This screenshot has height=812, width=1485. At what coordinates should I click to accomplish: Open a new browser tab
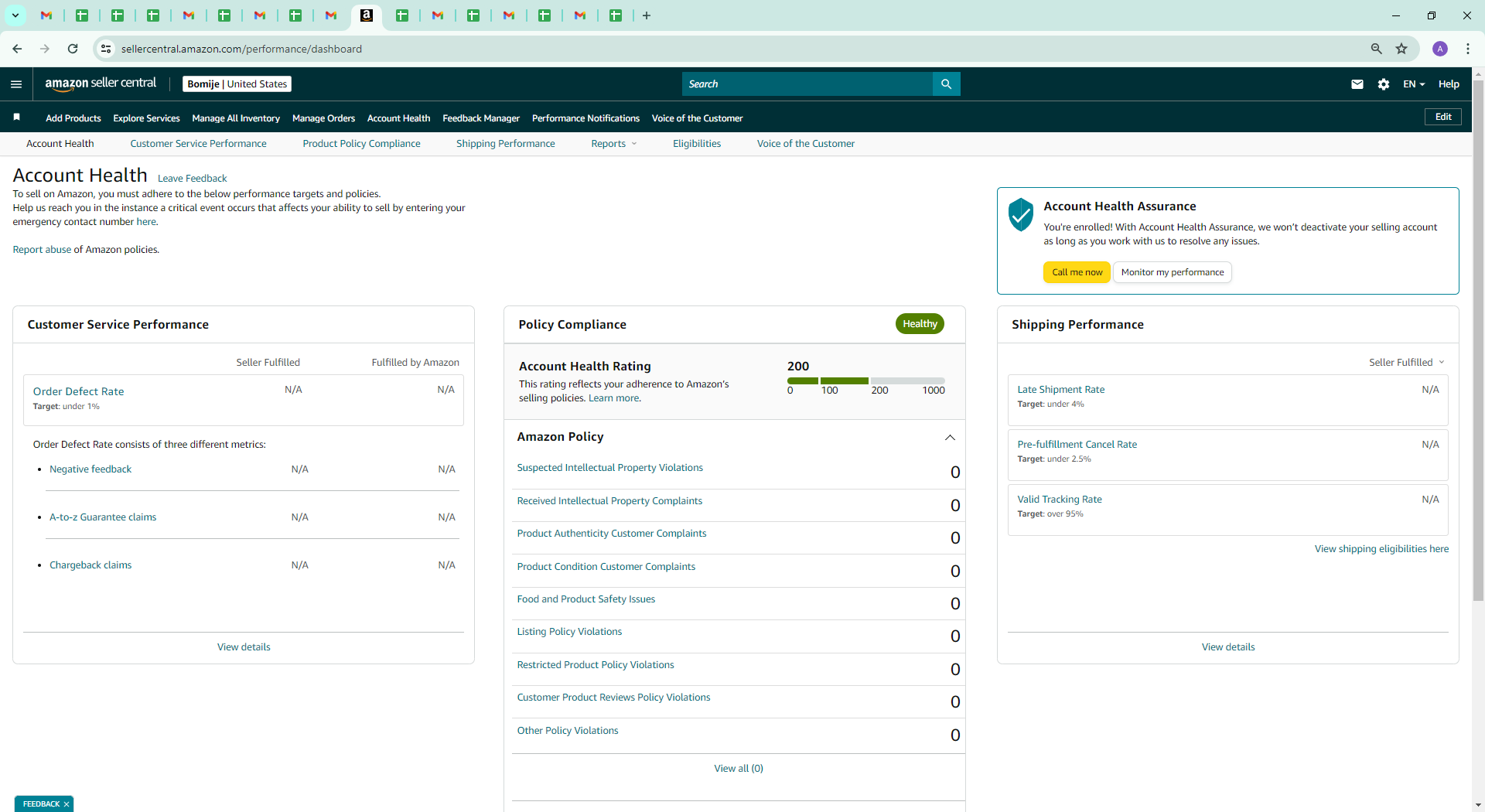point(647,15)
